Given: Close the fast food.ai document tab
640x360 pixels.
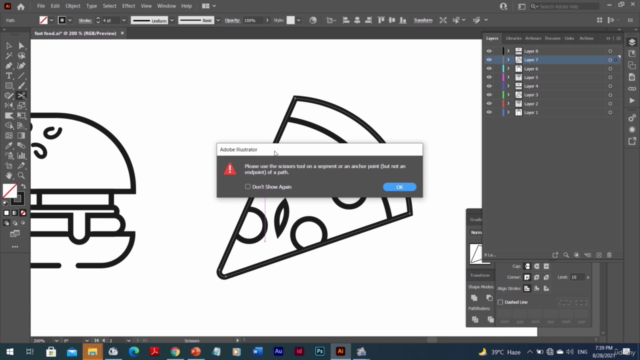Looking at the screenshot, I should (x=122, y=33).
